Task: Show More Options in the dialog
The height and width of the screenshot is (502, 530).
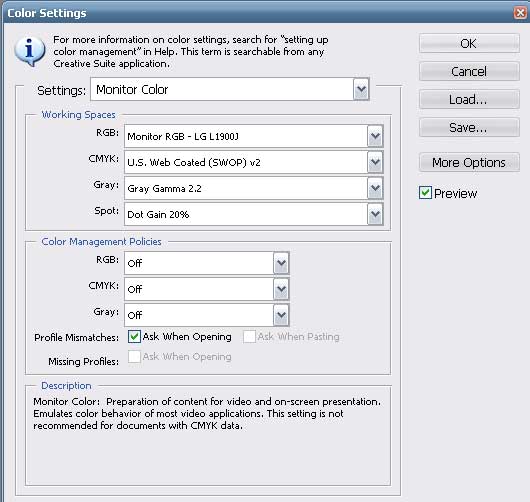Action: pos(469,163)
